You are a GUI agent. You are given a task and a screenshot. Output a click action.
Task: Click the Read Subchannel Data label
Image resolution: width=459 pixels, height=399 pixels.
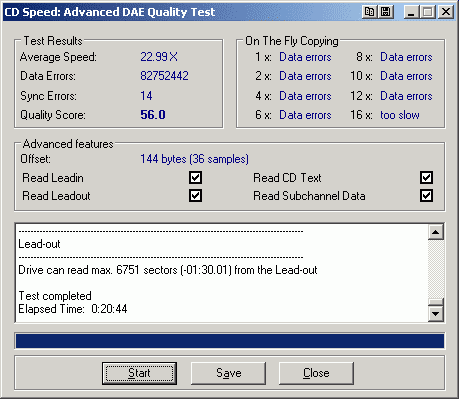[x=309, y=196]
